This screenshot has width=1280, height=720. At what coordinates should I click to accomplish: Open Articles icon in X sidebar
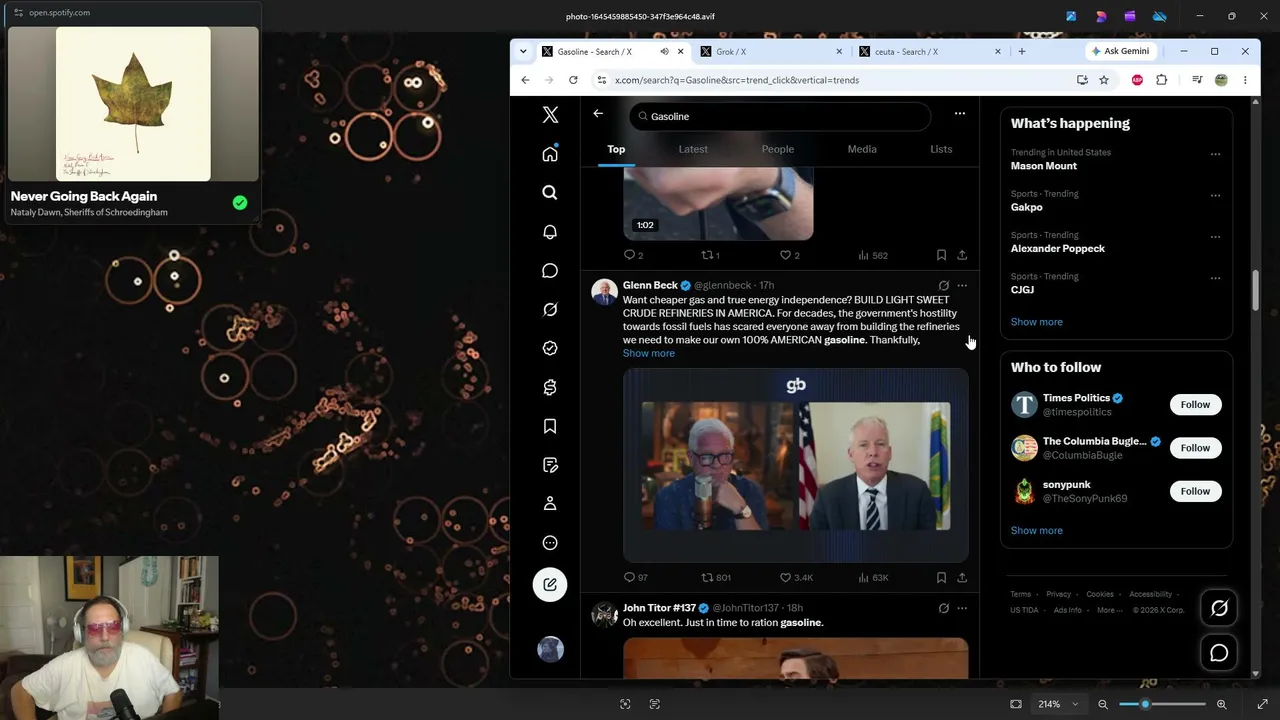550,465
